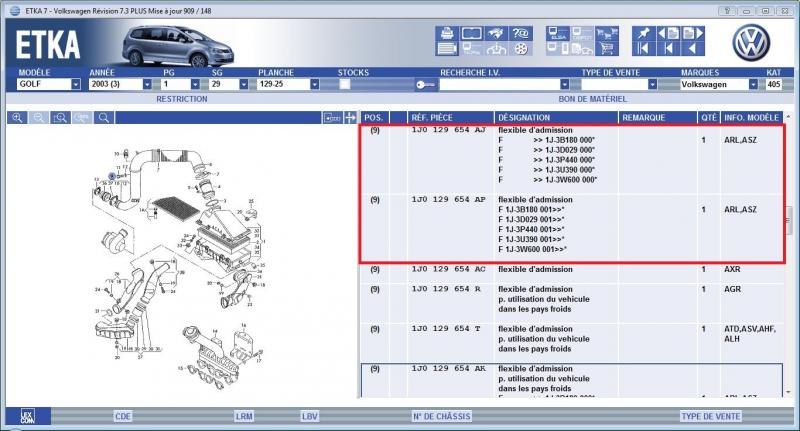This screenshot has height=431, width=800.
Task: Click the triple shopping carts icon
Action: [607, 34]
